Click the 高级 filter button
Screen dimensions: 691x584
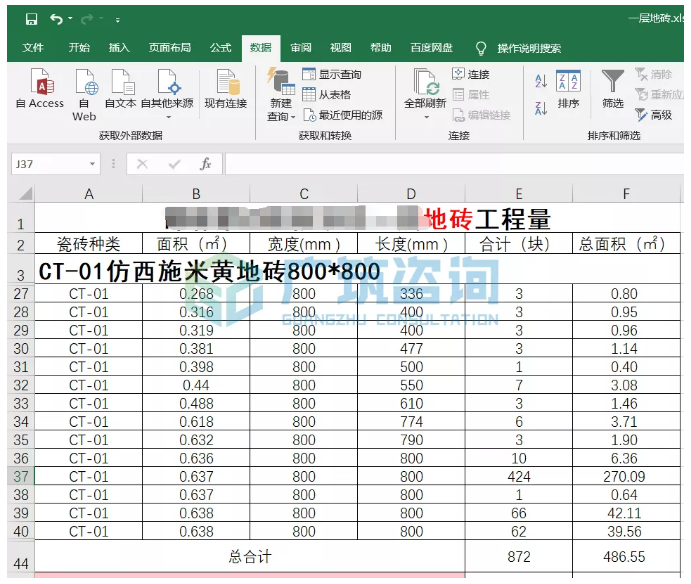click(x=654, y=115)
